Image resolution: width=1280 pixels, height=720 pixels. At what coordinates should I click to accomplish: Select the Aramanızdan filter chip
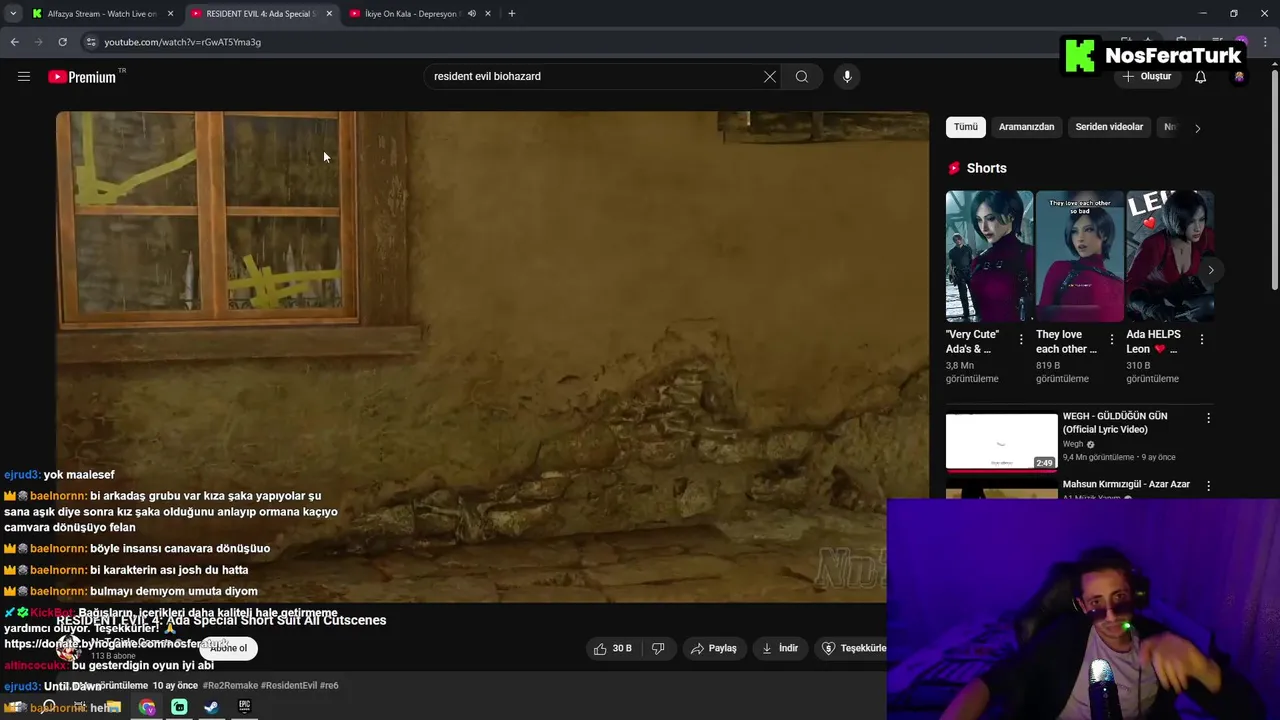tap(1027, 127)
